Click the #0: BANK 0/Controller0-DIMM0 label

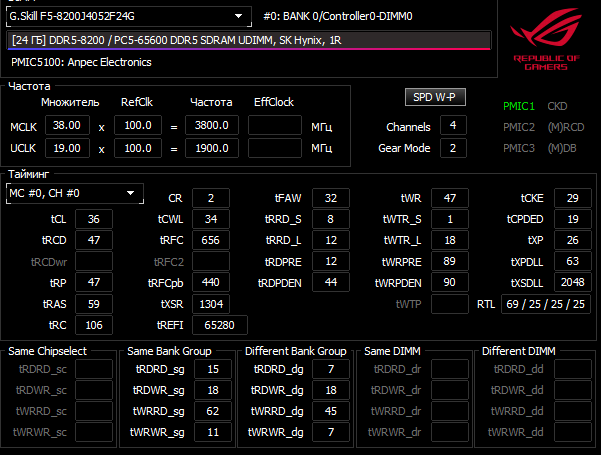[x=338, y=16]
